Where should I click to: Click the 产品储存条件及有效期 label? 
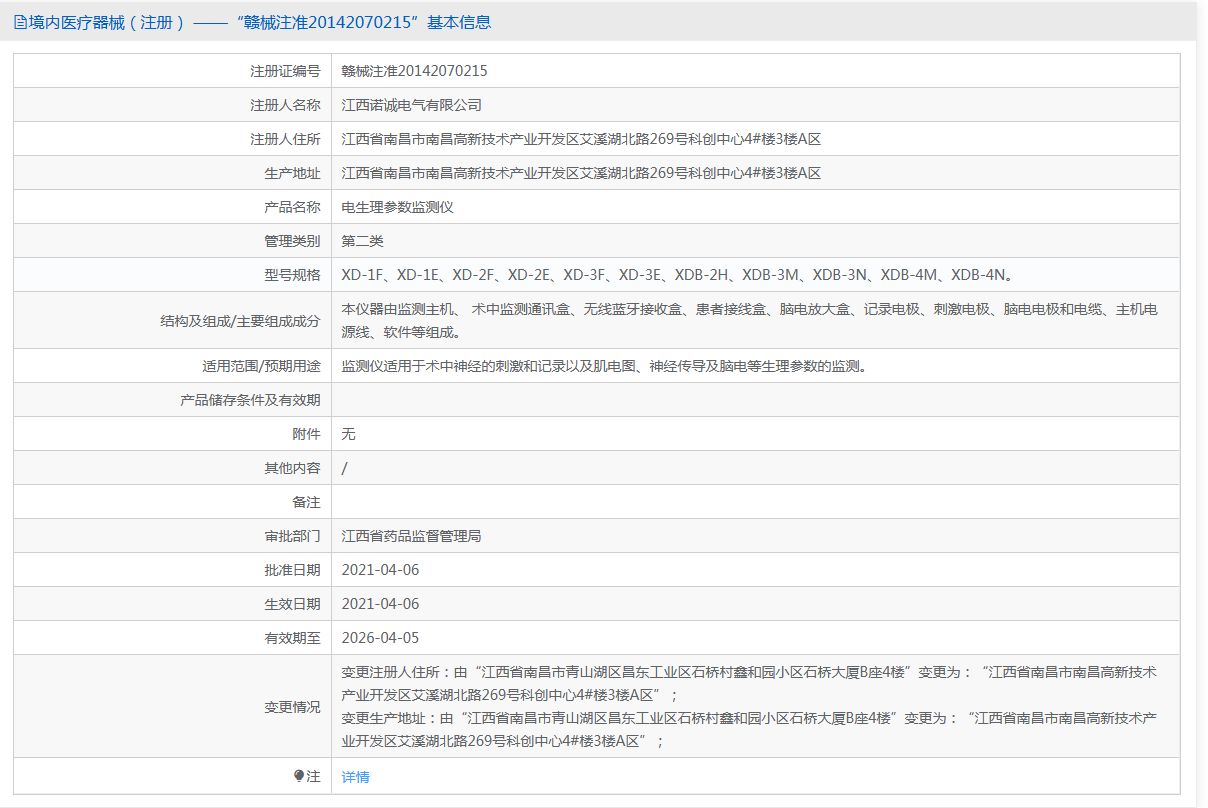click(250, 400)
